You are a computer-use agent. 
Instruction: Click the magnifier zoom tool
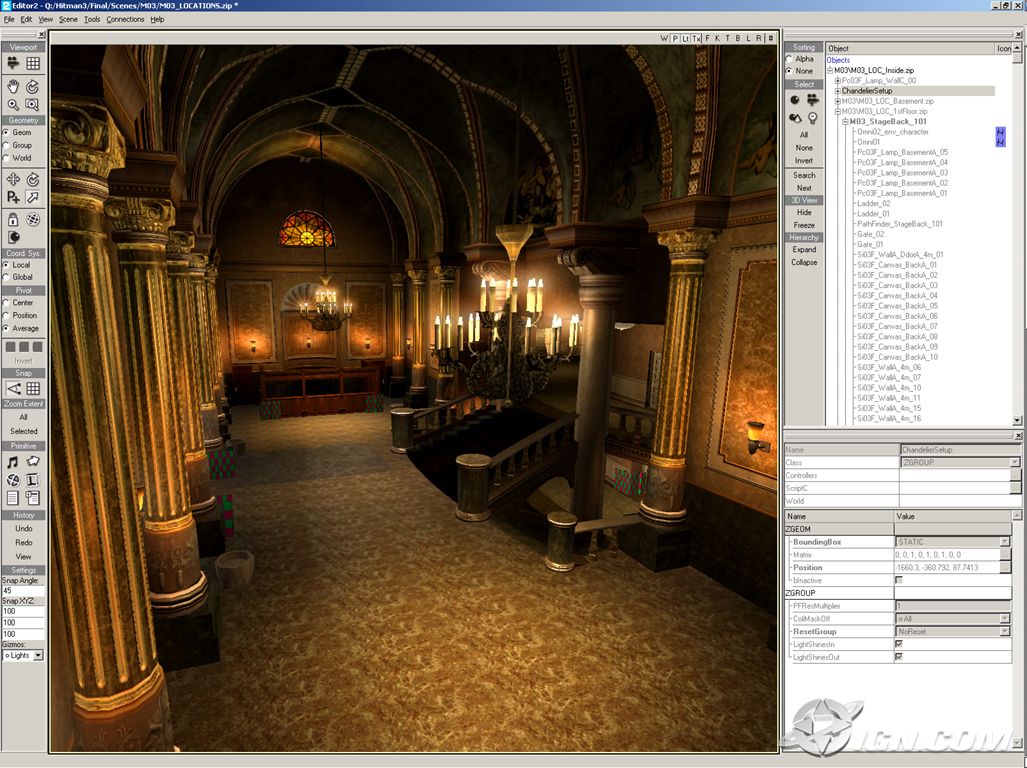point(13,104)
